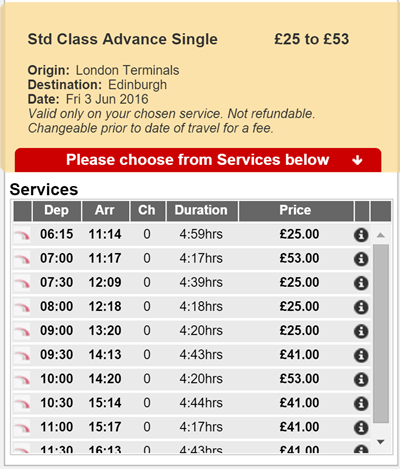Sort services by Price column header
The height and width of the screenshot is (469, 400).
click(296, 211)
